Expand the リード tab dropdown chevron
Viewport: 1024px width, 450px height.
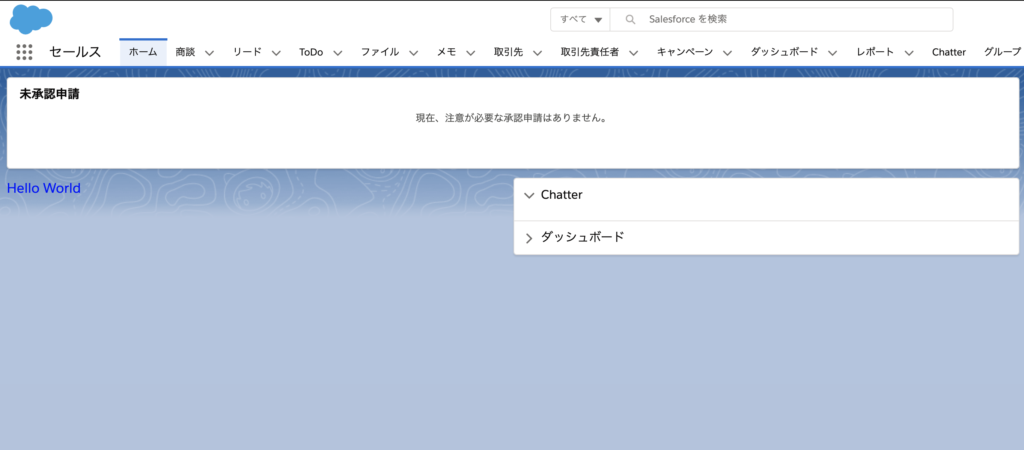coord(276,53)
